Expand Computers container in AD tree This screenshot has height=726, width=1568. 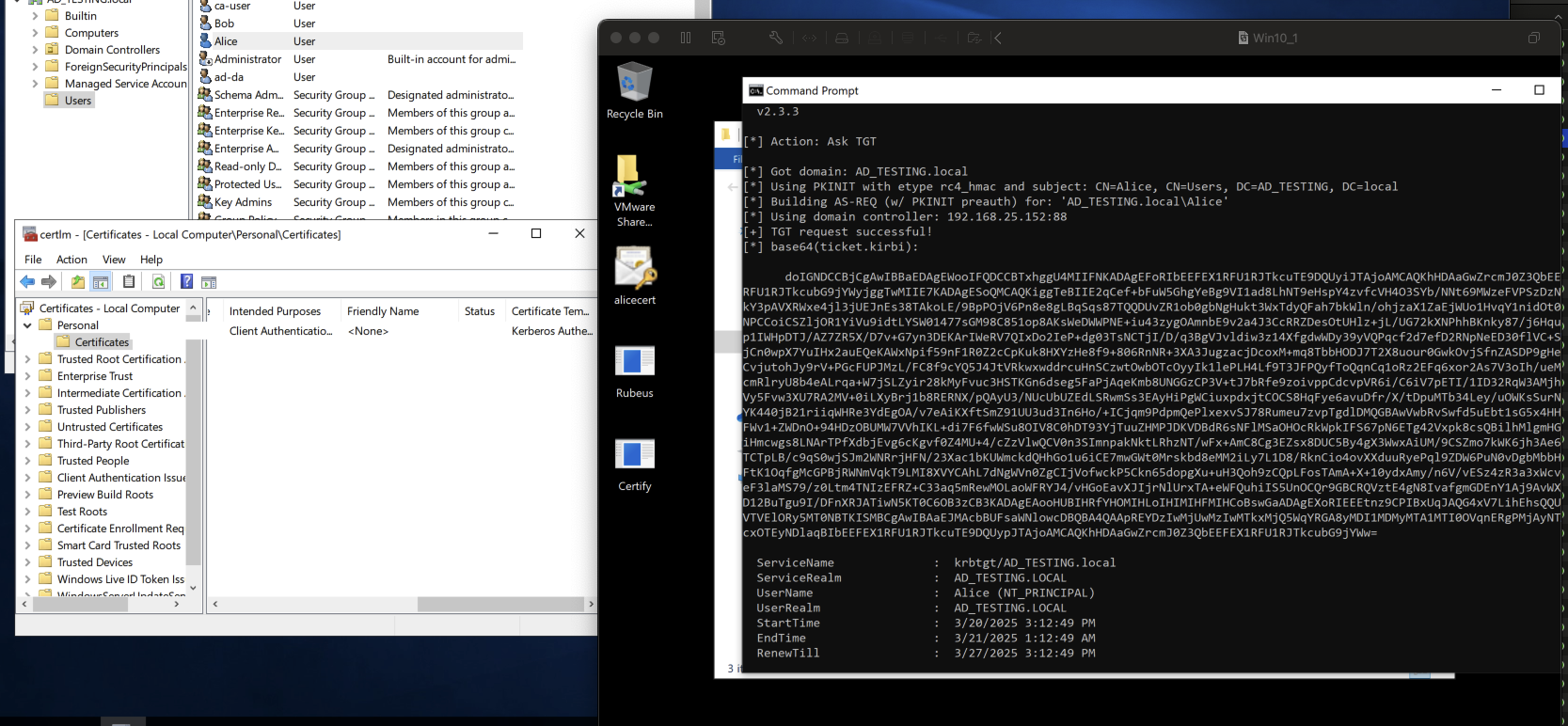coord(35,33)
